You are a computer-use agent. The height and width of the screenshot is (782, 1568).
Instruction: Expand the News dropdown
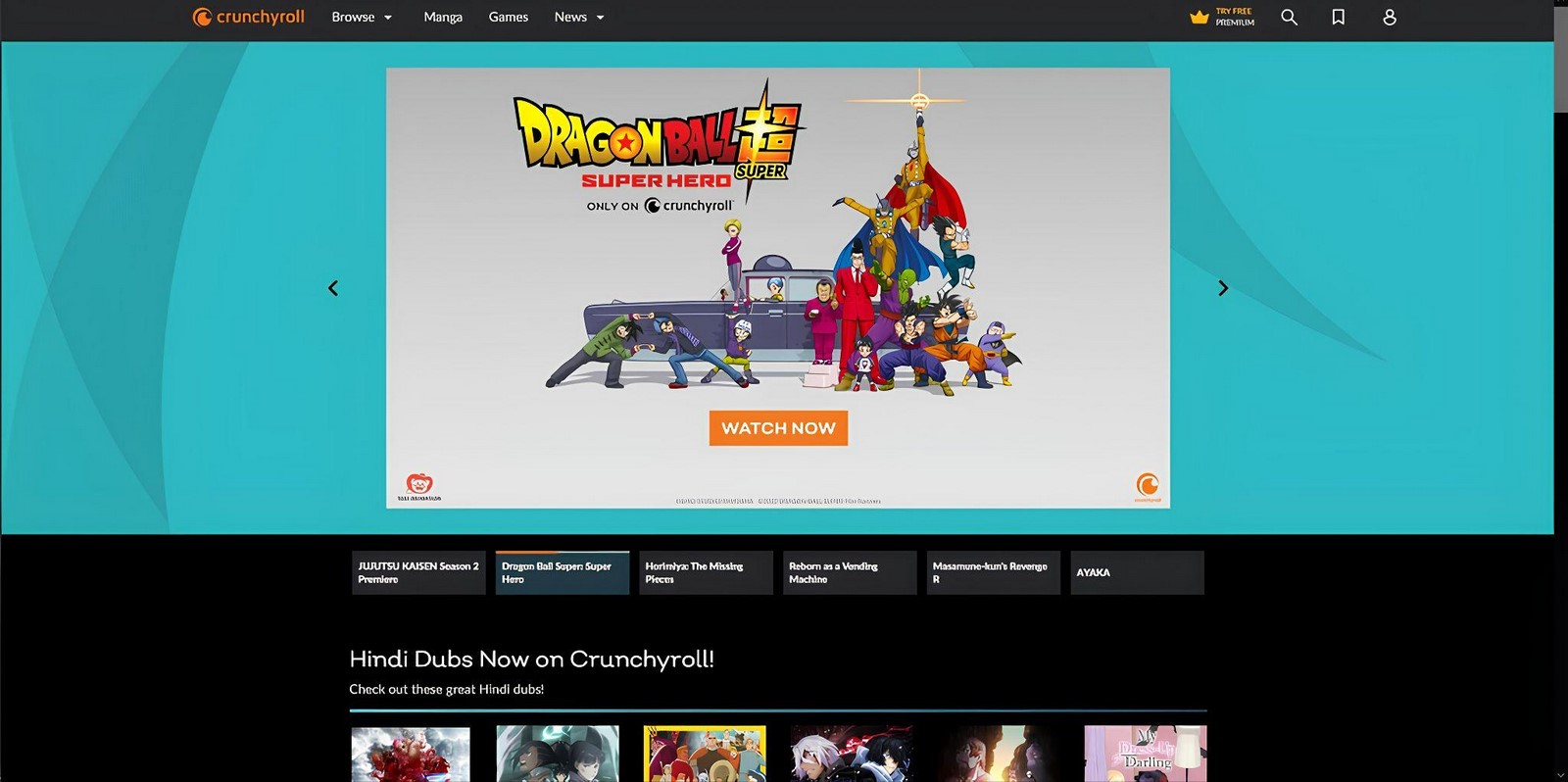579,17
